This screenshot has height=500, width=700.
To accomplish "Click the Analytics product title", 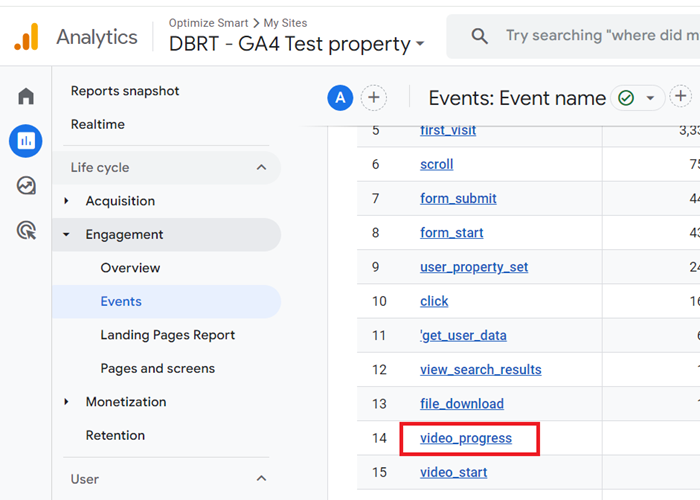I will pos(97,37).
